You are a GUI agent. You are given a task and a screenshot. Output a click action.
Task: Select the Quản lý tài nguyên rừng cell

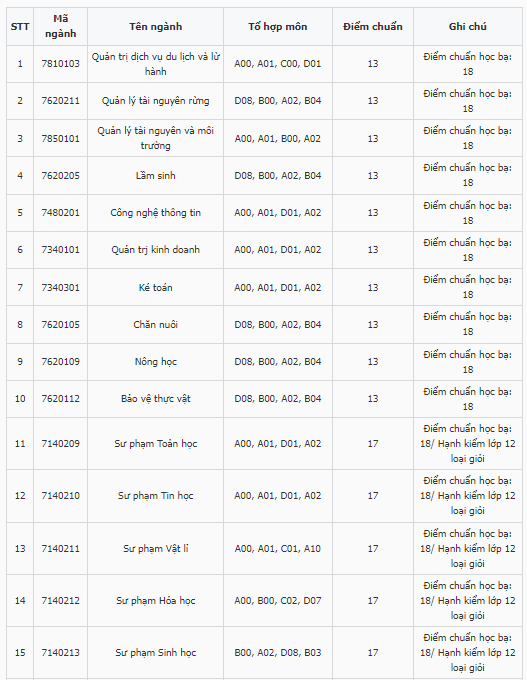[155, 101]
